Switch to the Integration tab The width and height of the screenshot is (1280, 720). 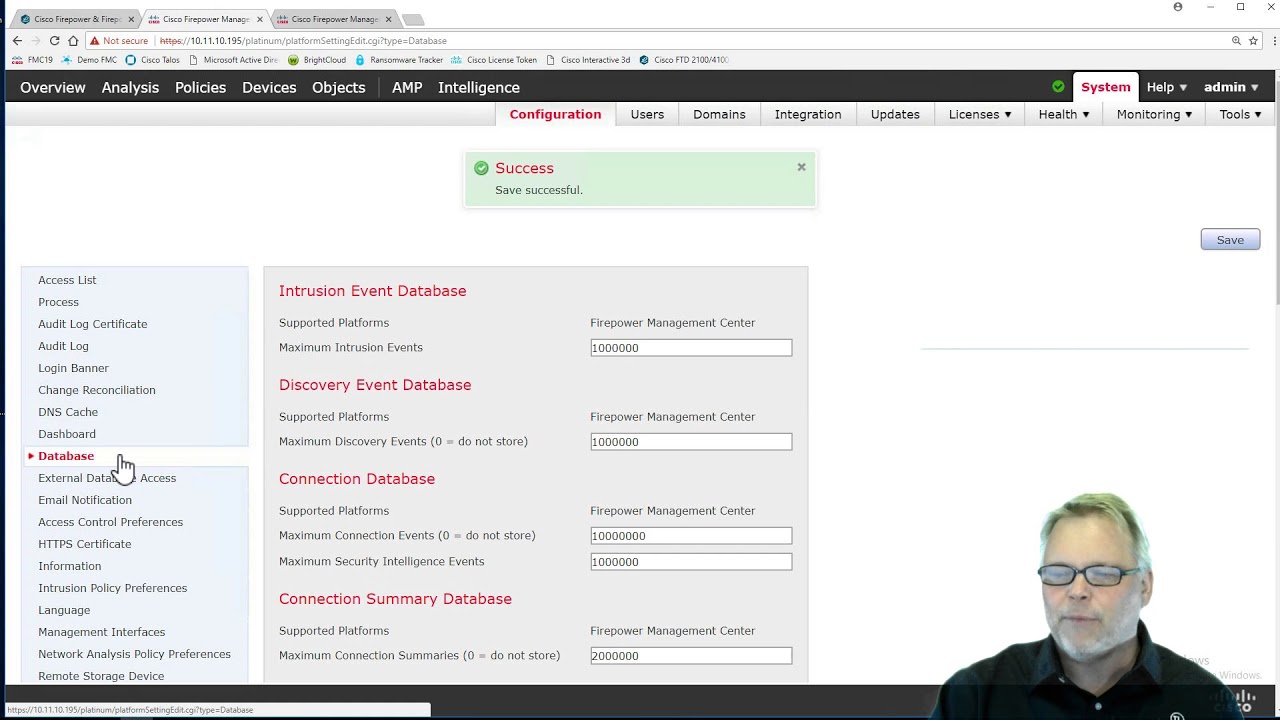click(x=808, y=114)
